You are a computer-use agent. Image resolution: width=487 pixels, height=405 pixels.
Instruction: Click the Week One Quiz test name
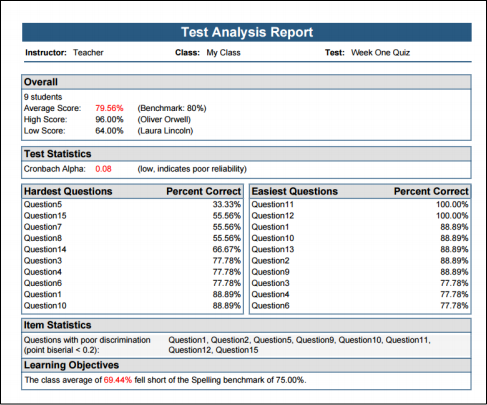380,53
